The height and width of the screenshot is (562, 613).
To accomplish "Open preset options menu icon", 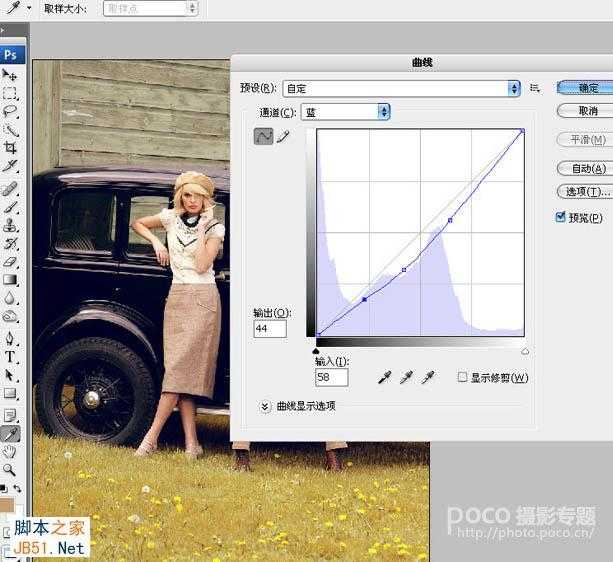I will 535,88.
